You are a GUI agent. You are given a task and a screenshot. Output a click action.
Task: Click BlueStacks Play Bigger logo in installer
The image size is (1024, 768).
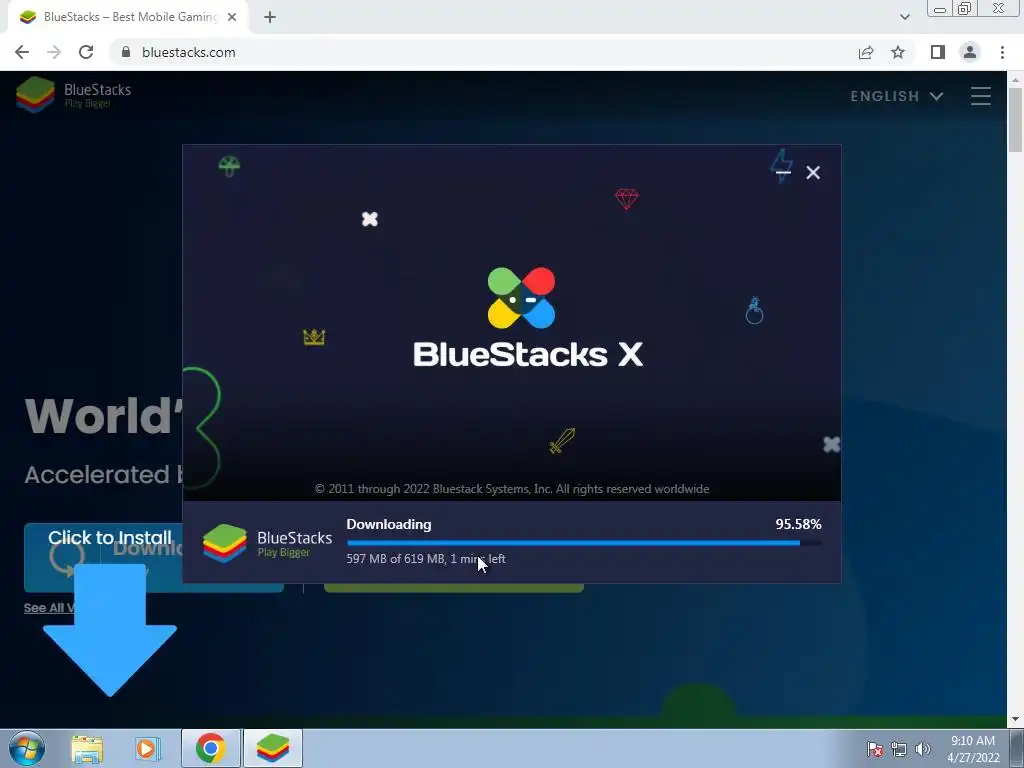pyautogui.click(x=267, y=543)
